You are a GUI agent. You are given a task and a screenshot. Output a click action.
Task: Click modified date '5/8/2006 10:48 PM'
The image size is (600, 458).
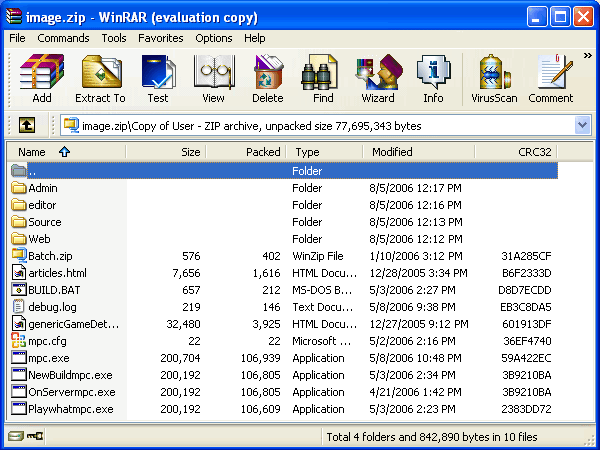[415, 358]
